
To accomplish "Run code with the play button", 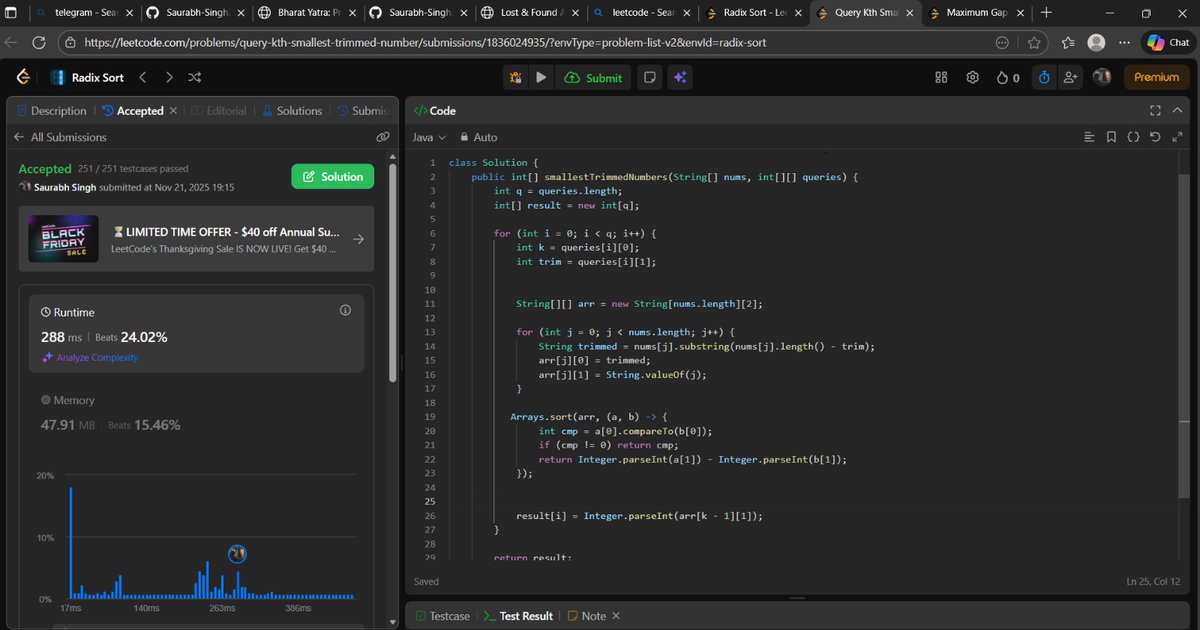I will (x=541, y=77).
